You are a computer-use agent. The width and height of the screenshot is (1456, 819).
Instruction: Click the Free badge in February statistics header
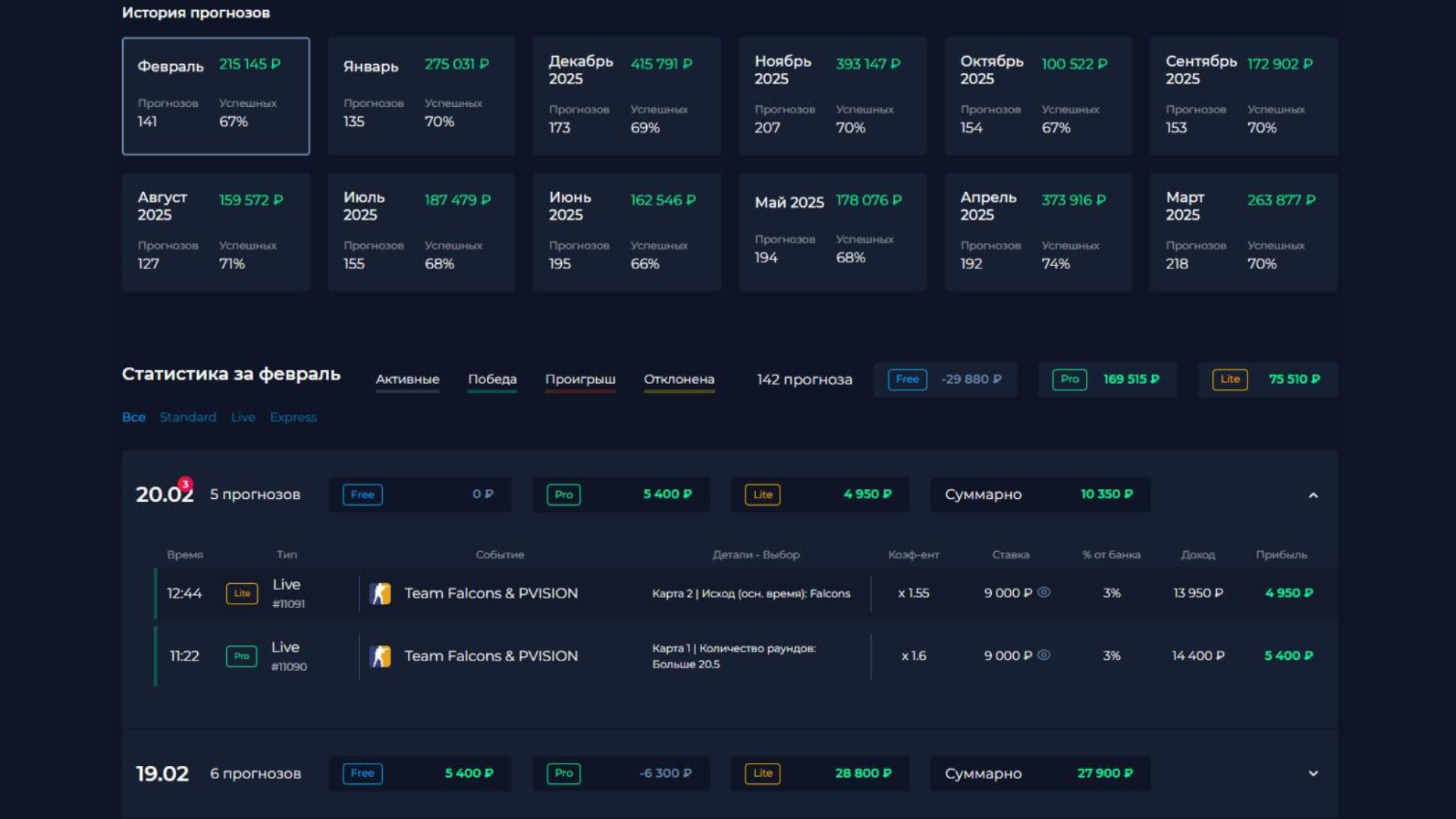[907, 379]
